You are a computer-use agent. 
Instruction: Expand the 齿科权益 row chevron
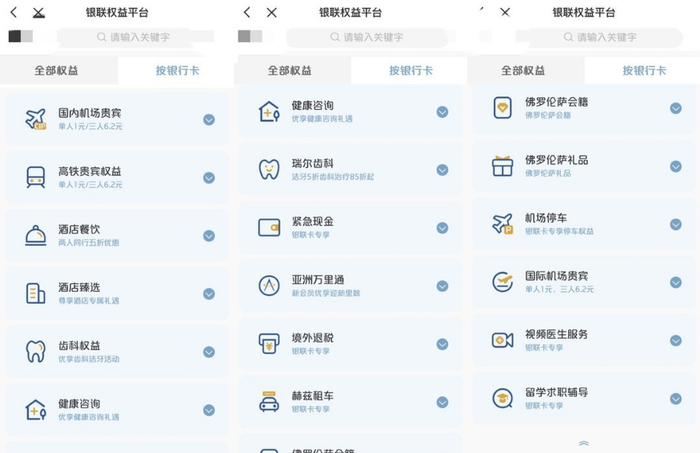[x=209, y=352]
